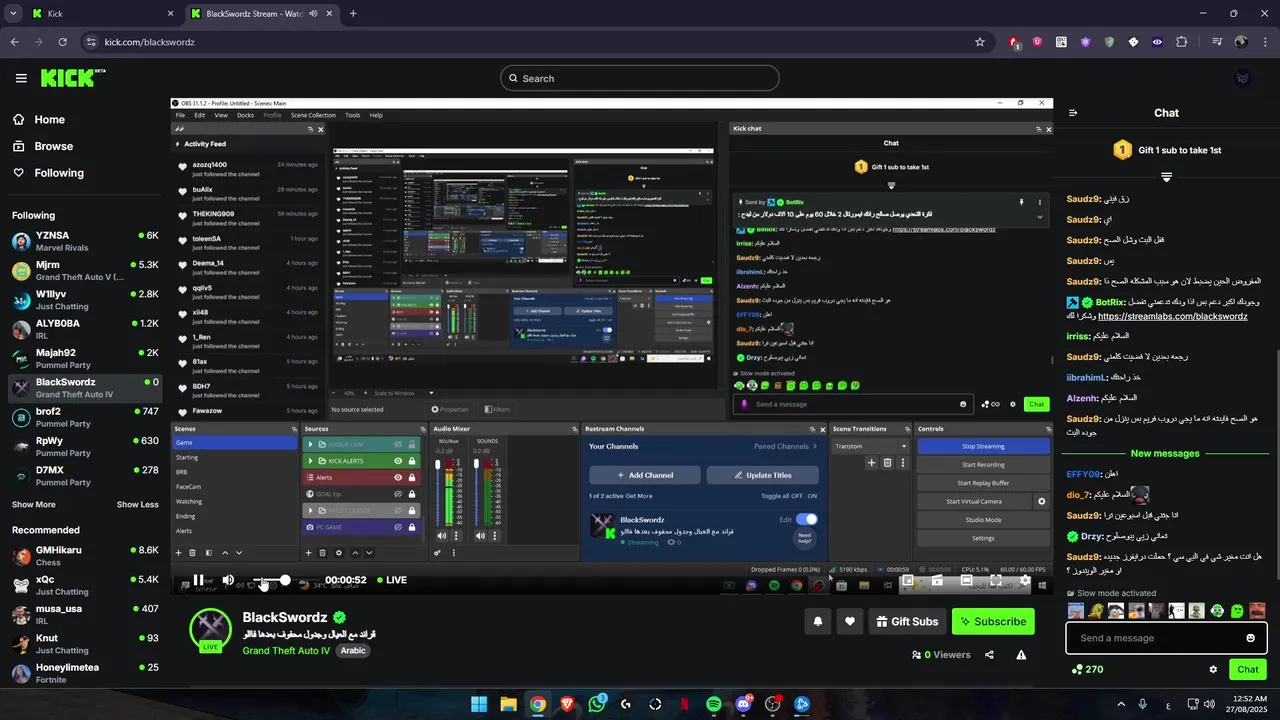
Task: Open streamlabs.com/blackswordz link in chat
Action: tap(1172, 316)
